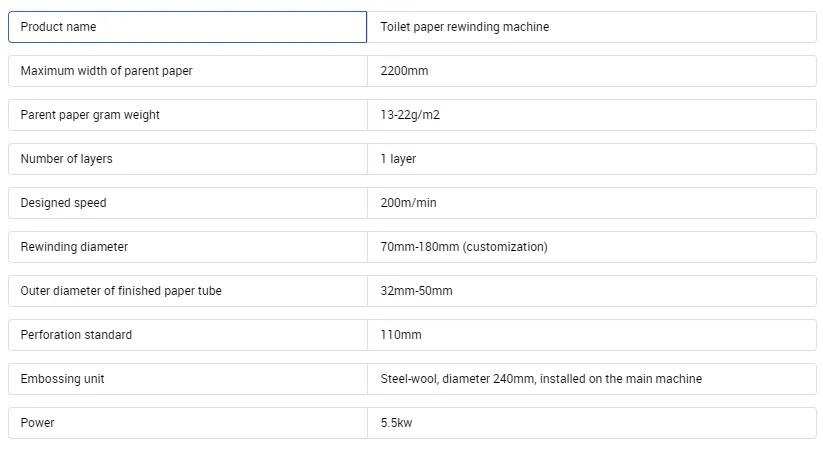Select the '70mm-180mm (customization)' cell
This screenshot has height=450, width=823.
coord(591,247)
